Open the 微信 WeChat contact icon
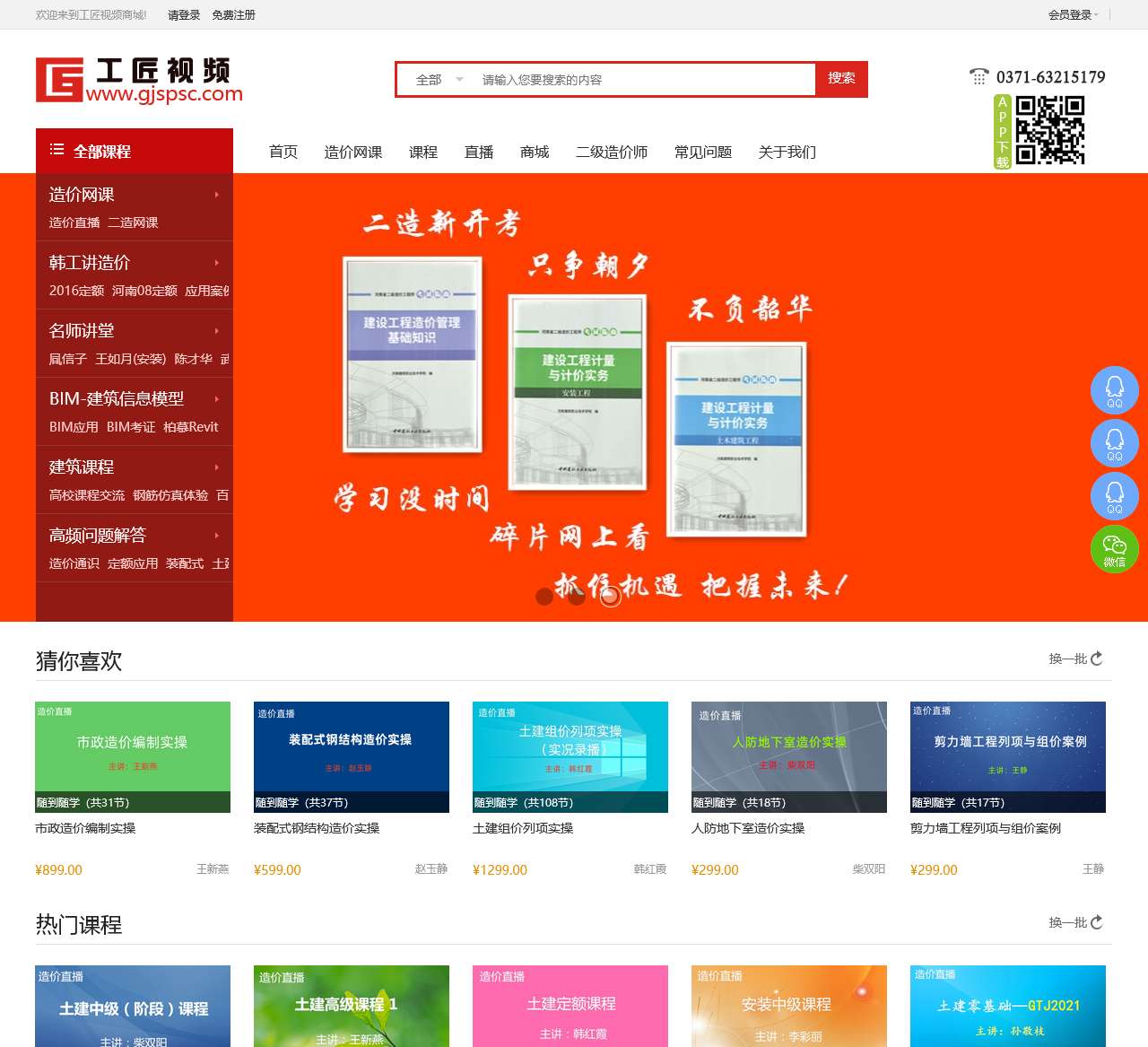Viewport: 1148px width, 1047px height. pos(1115,549)
